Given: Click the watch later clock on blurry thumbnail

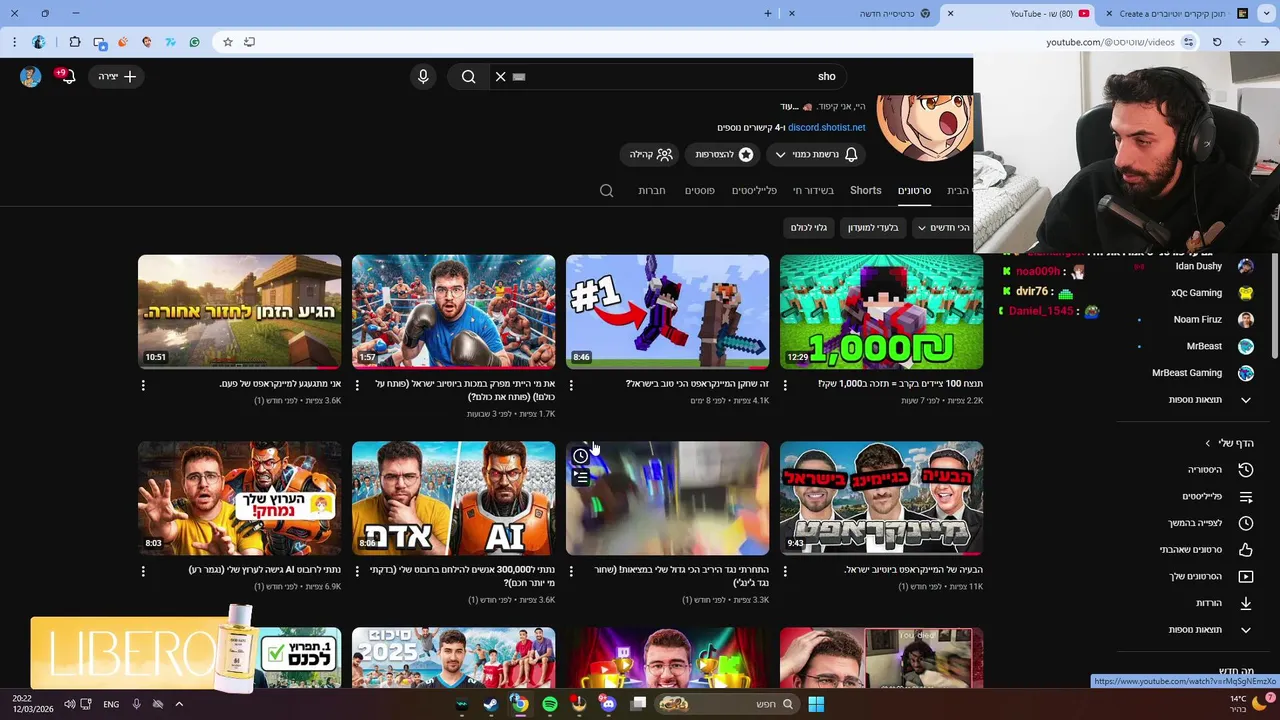Looking at the screenshot, I should point(581,456).
